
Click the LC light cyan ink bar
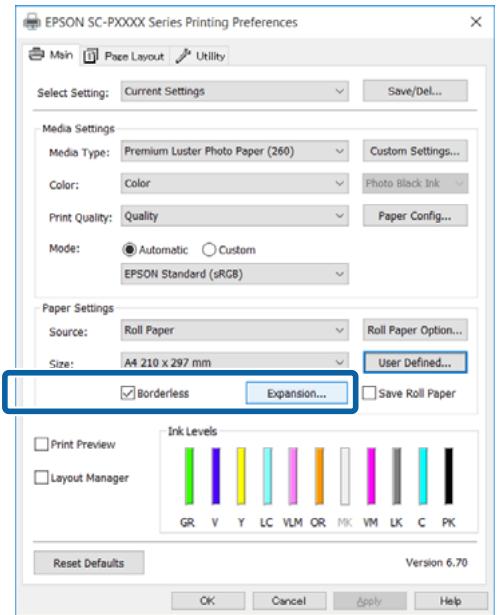[267, 476]
